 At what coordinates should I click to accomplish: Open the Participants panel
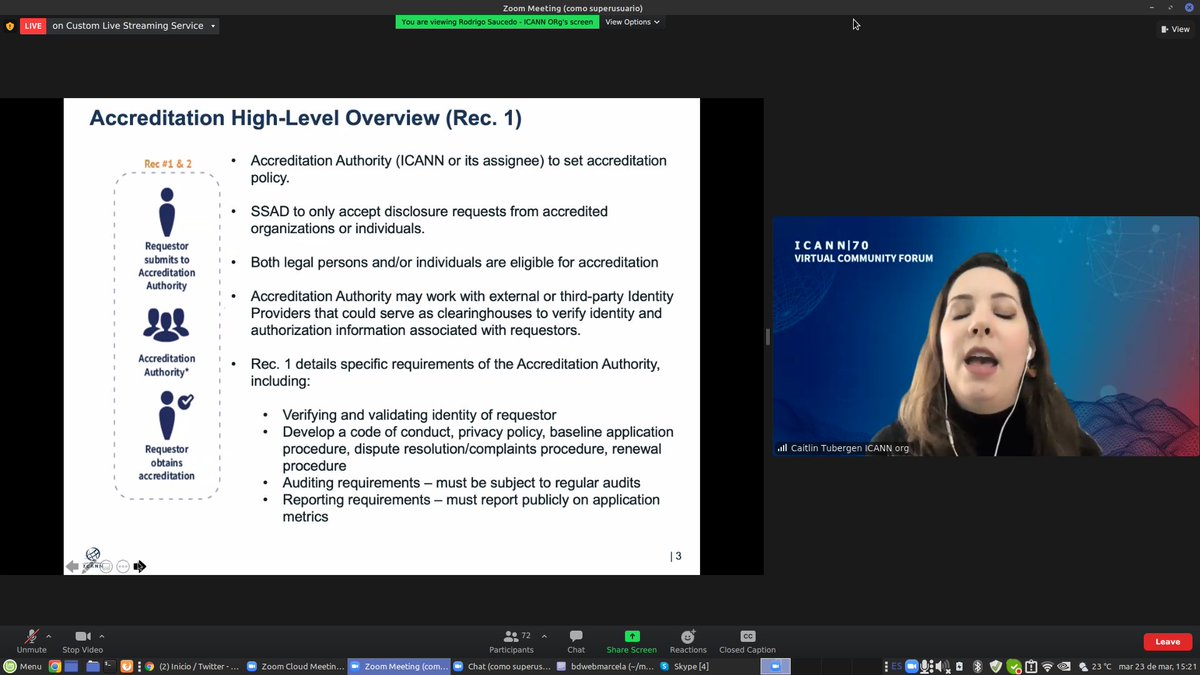point(511,640)
